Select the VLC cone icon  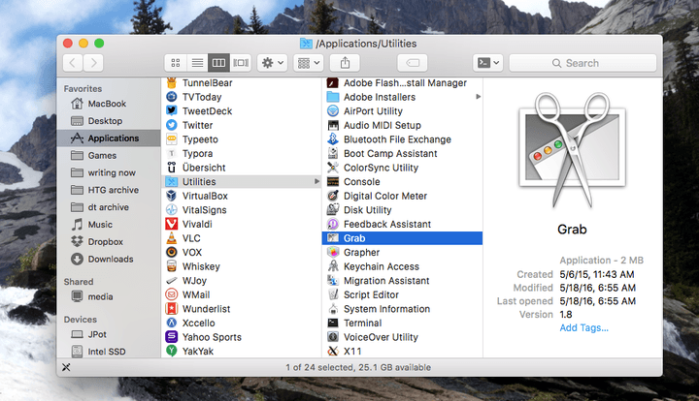pos(172,238)
